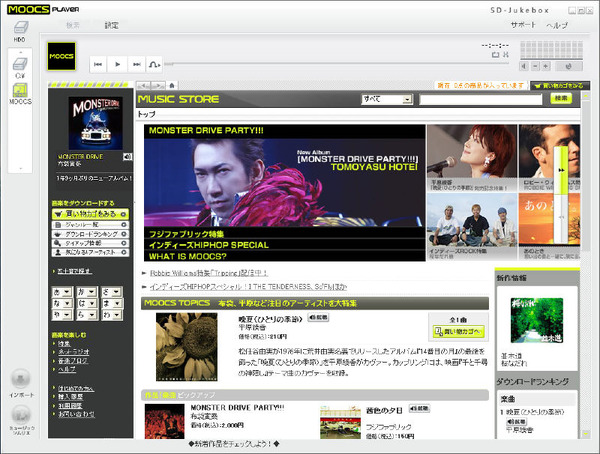The width and height of the screenshot is (600, 454).
Task: Open the ま kana dropdown
Action: click(112, 303)
